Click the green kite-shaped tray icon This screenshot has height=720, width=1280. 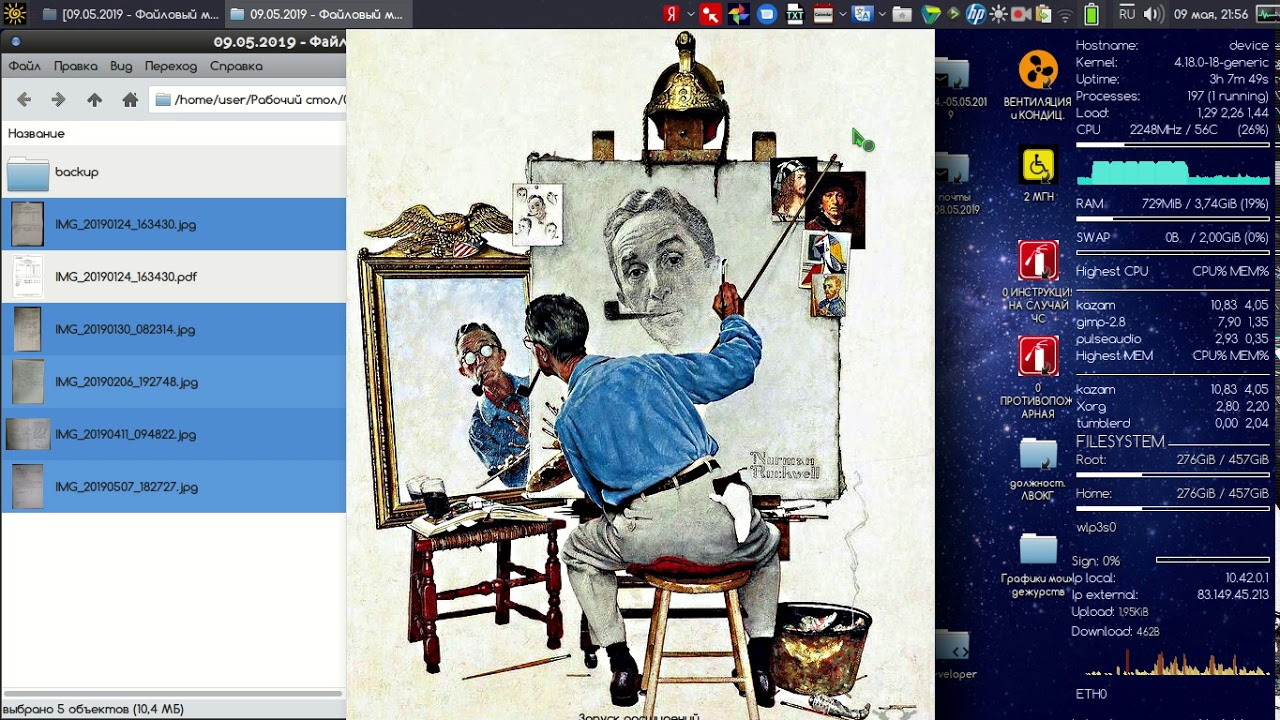pos(931,14)
